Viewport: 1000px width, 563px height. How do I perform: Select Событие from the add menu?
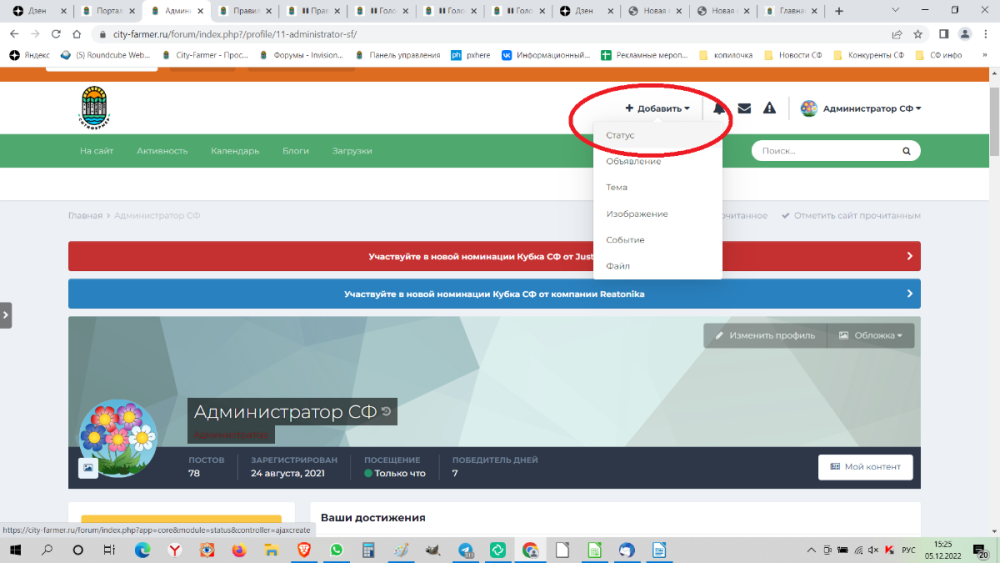coord(625,240)
